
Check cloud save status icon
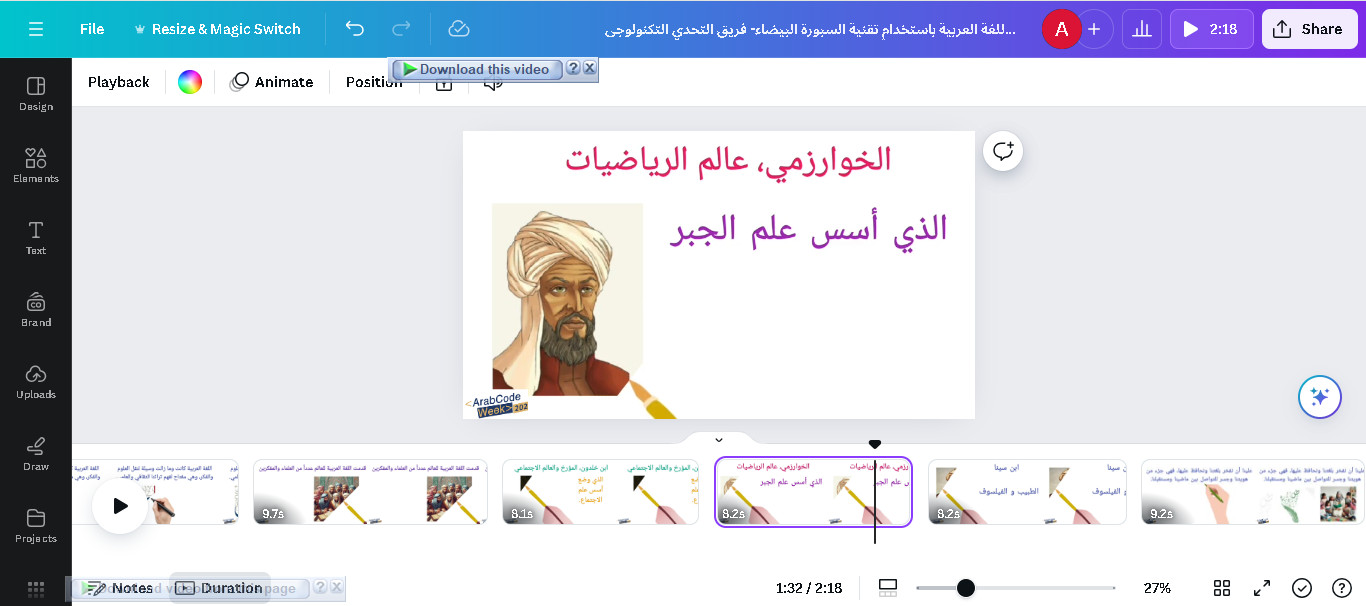(x=459, y=29)
